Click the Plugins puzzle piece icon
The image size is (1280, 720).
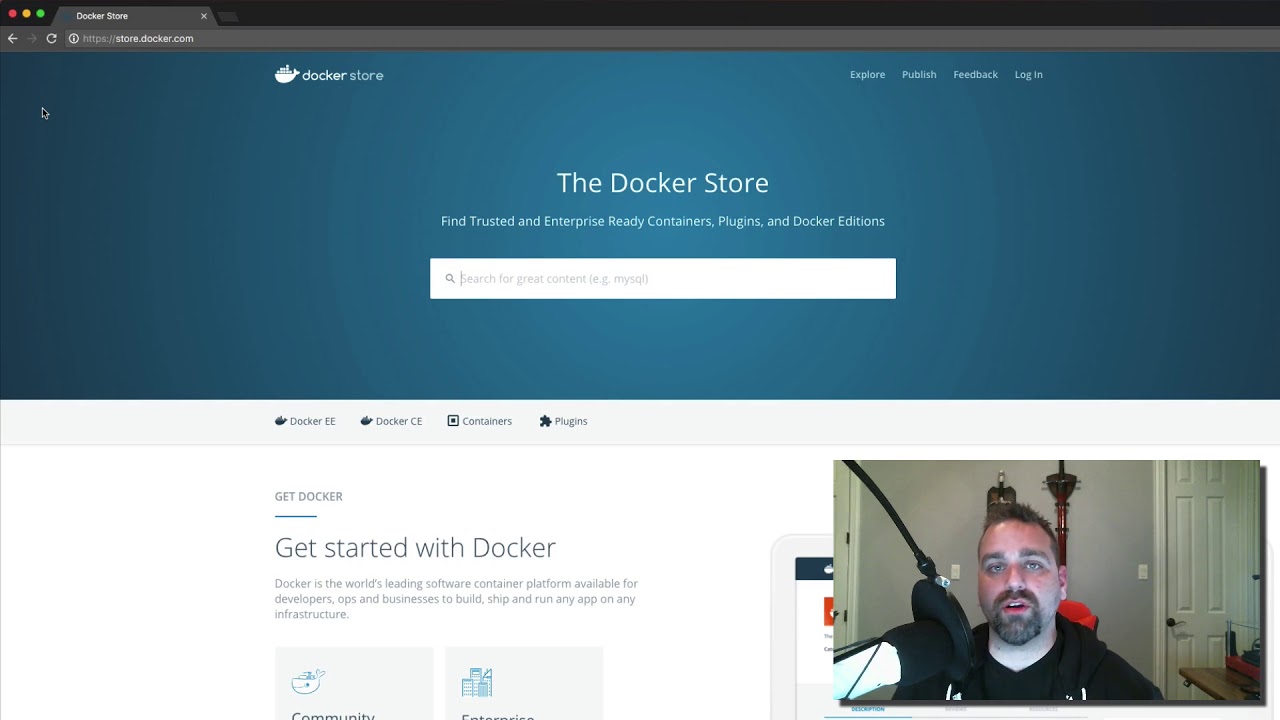[x=545, y=421]
